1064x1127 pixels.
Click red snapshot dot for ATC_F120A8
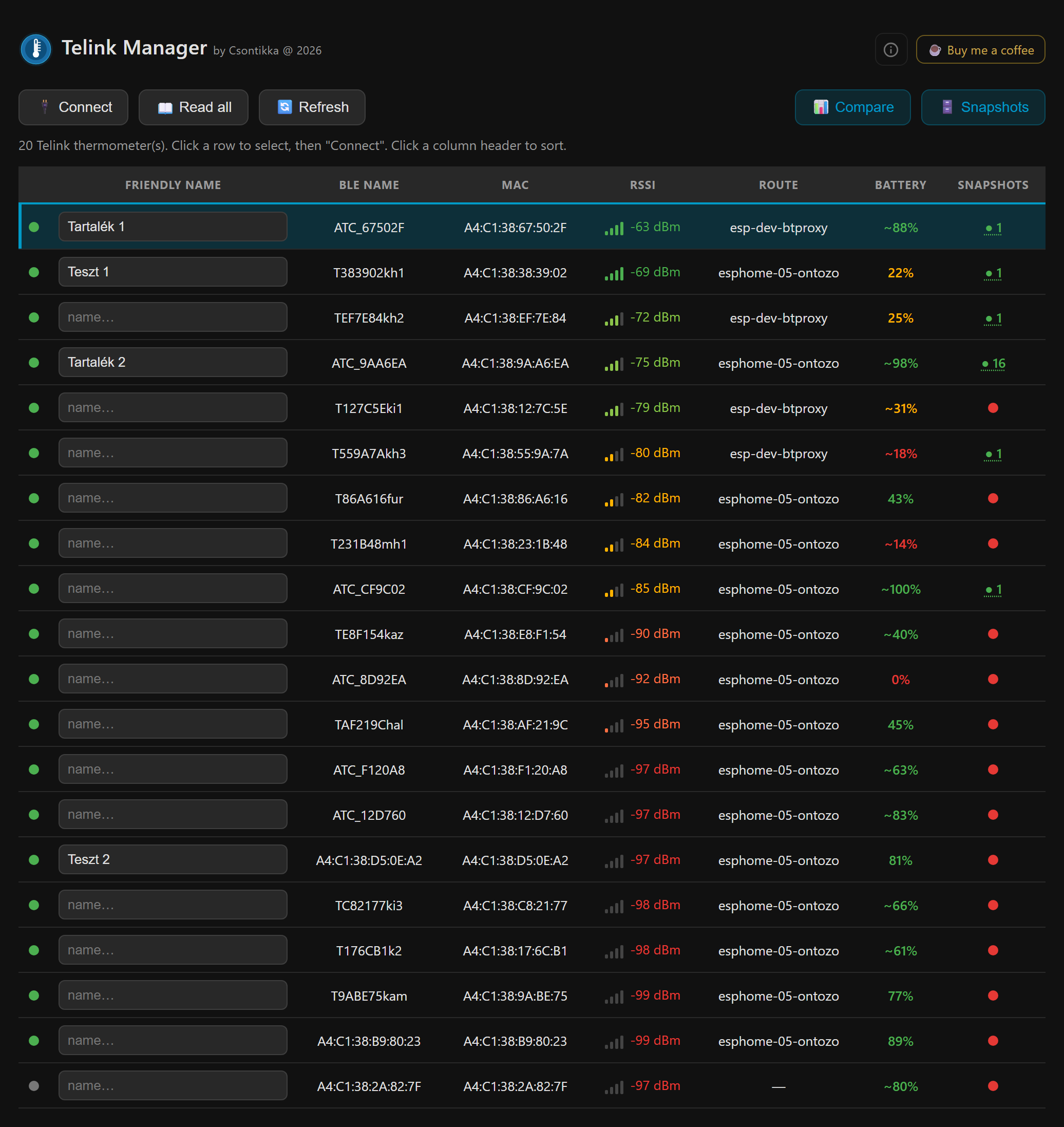(x=993, y=769)
